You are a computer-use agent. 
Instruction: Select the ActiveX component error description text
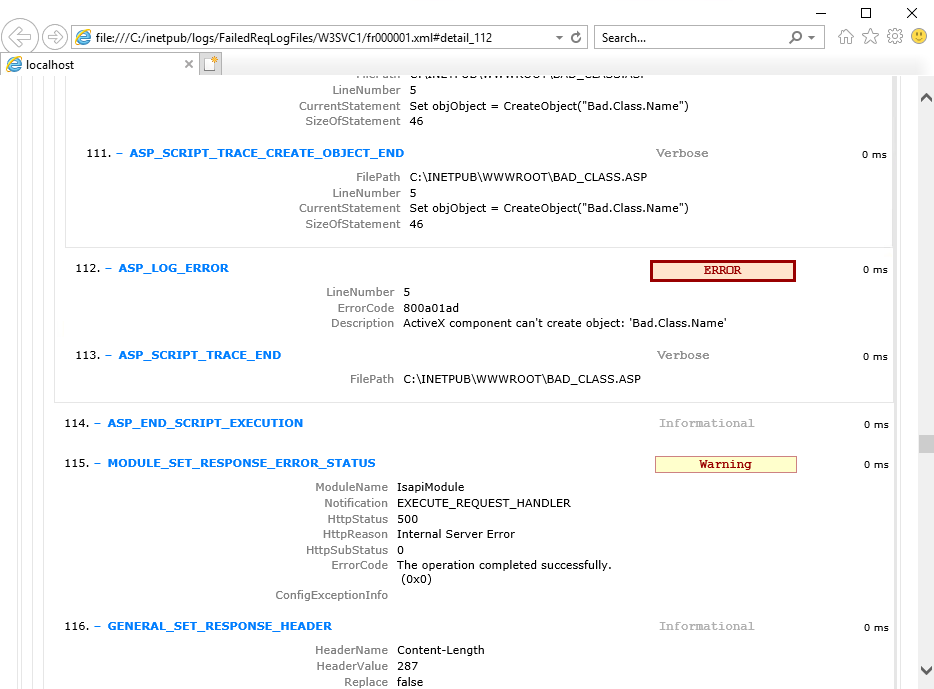(565, 323)
